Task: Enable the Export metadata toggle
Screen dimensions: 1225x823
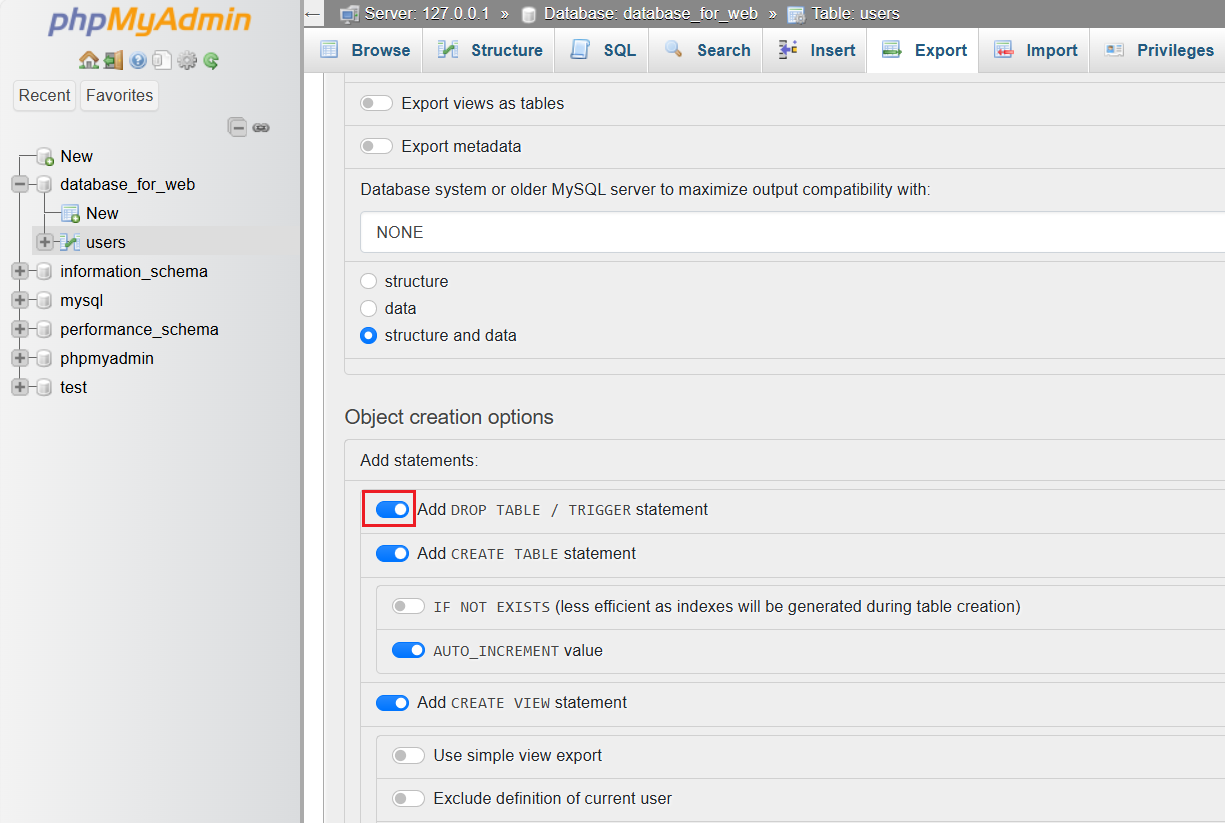Action: click(376, 146)
